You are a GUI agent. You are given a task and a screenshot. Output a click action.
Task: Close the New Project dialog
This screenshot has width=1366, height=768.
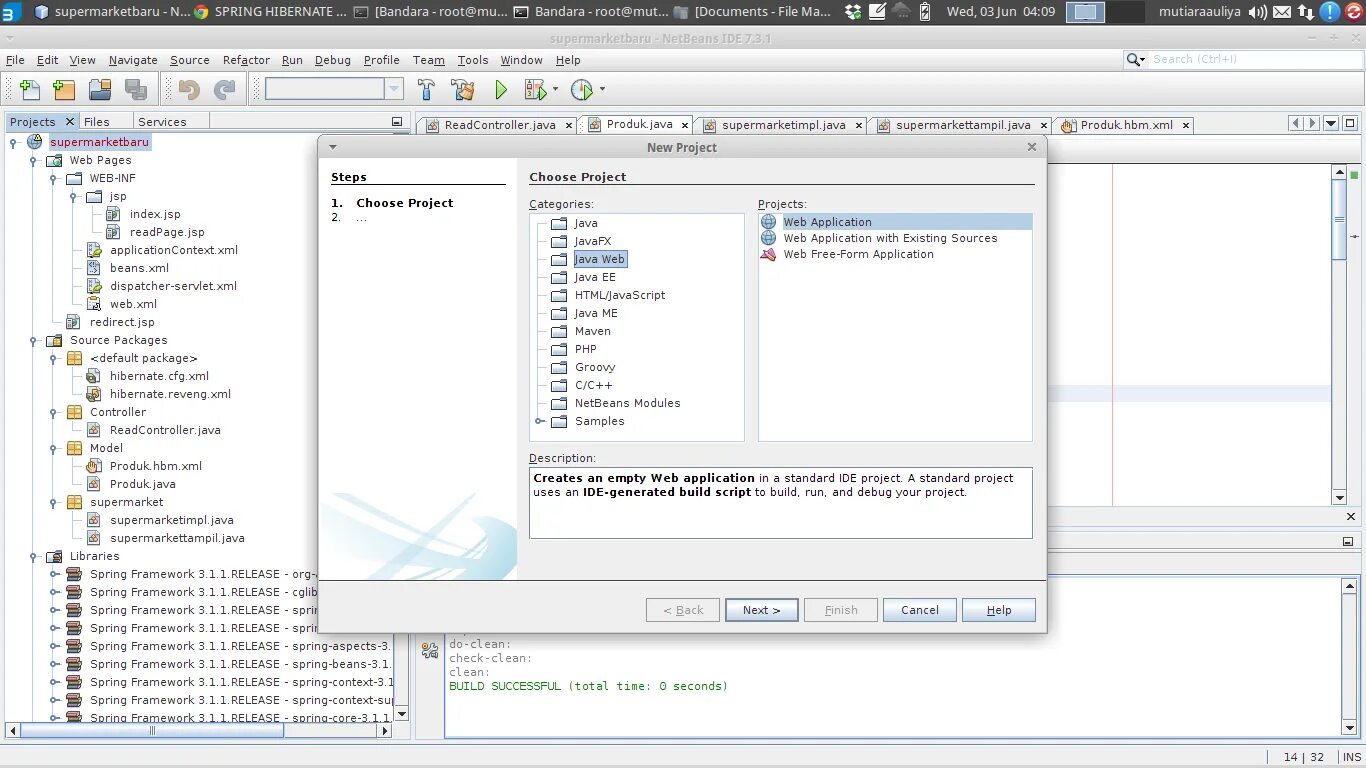pyautogui.click(x=1032, y=147)
